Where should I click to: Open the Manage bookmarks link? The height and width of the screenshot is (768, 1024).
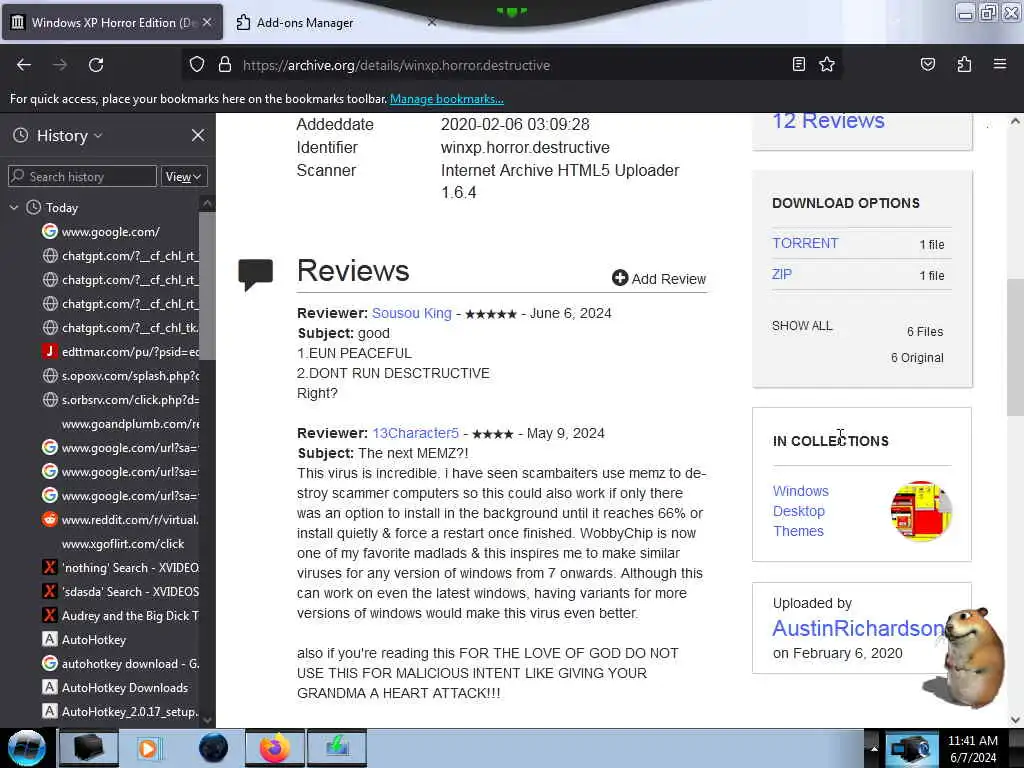[447, 99]
